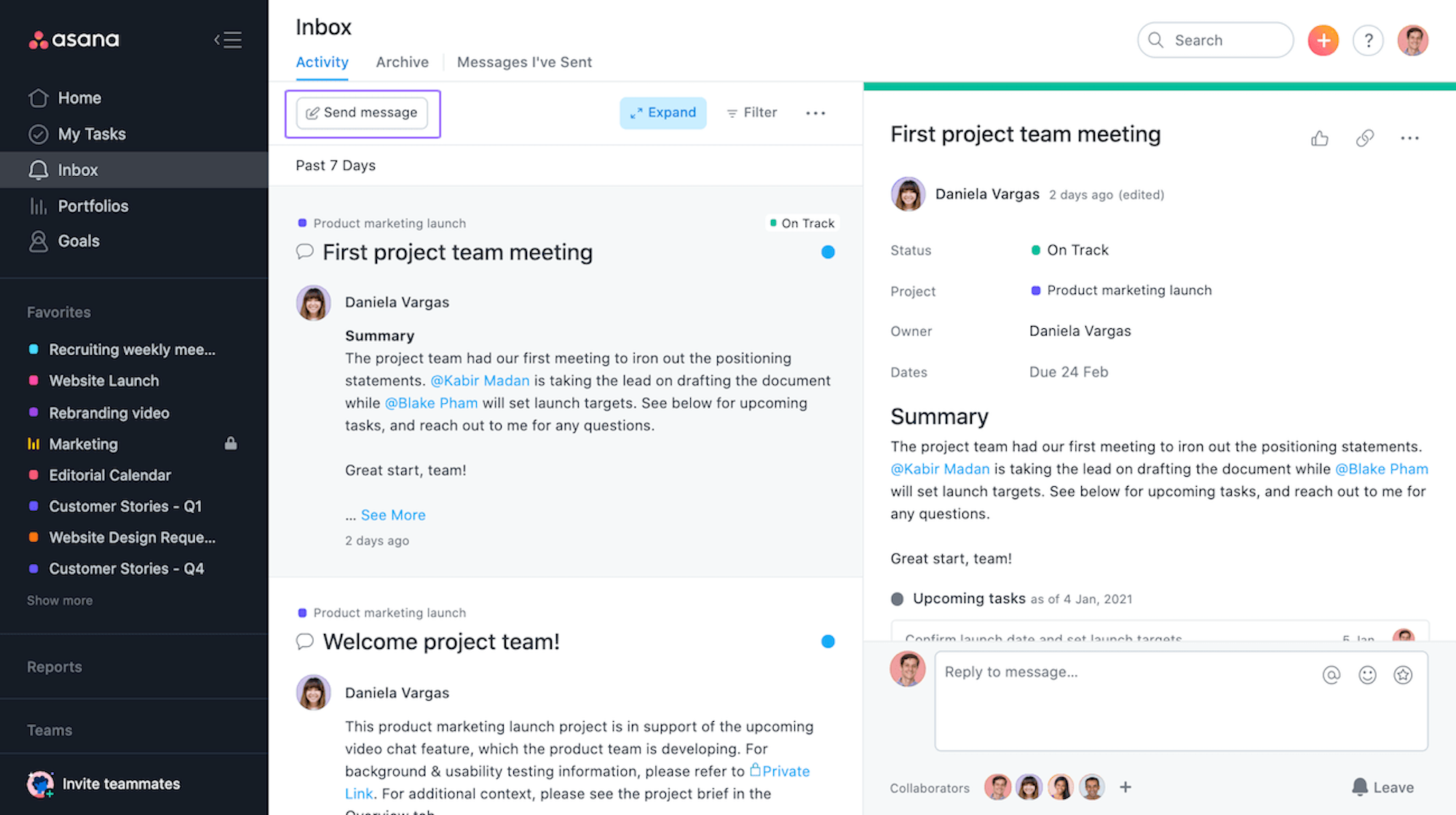The width and height of the screenshot is (1456, 815).
Task: Select the Archive tab in Inbox
Action: 402,62
